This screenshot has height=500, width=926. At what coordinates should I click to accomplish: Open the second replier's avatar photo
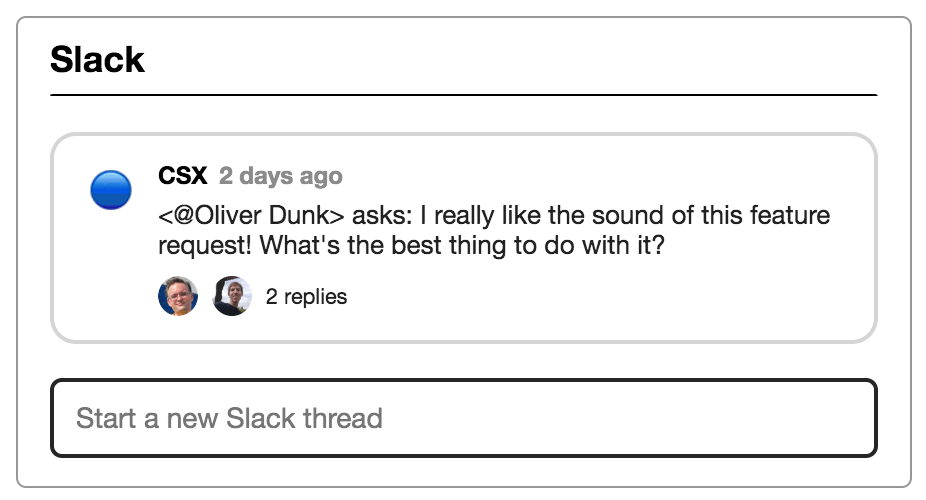232,296
